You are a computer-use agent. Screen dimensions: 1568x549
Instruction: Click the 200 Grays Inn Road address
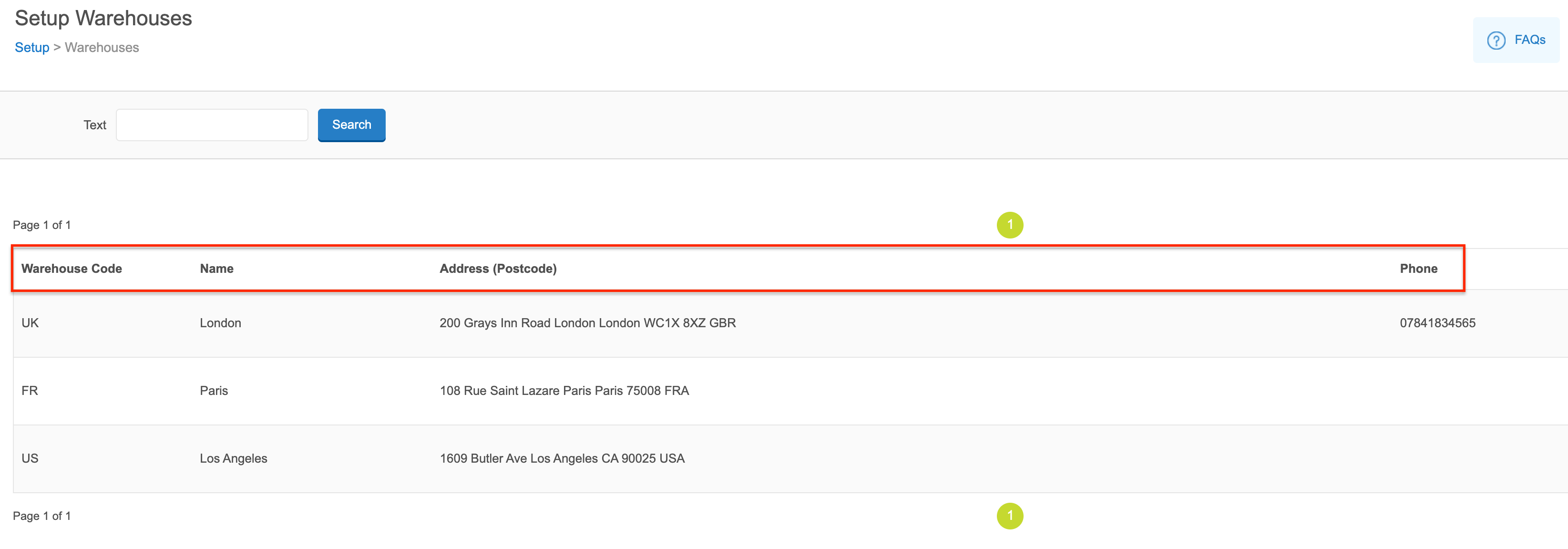(x=587, y=323)
